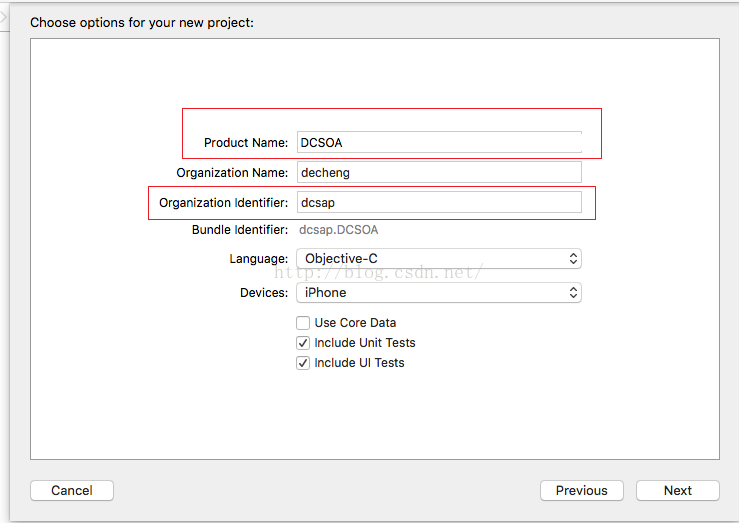The image size is (739, 523).
Task: Click the chevron arrow at top-left edge
Action: tap(4, 17)
